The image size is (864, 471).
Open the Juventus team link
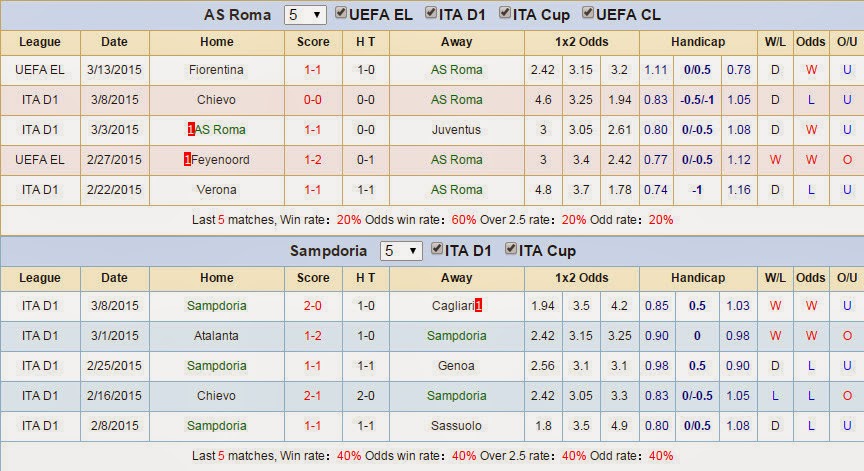(456, 130)
